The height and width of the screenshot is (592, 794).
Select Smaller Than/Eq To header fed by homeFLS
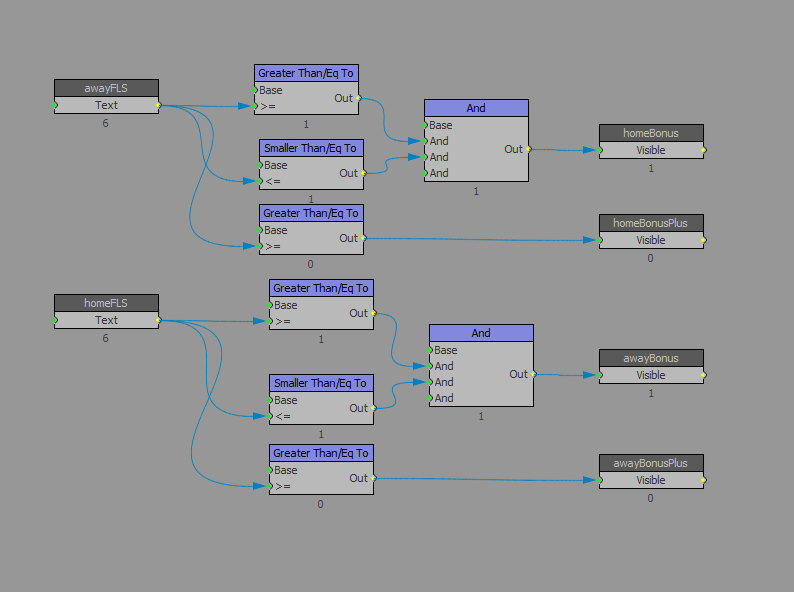tap(322, 383)
